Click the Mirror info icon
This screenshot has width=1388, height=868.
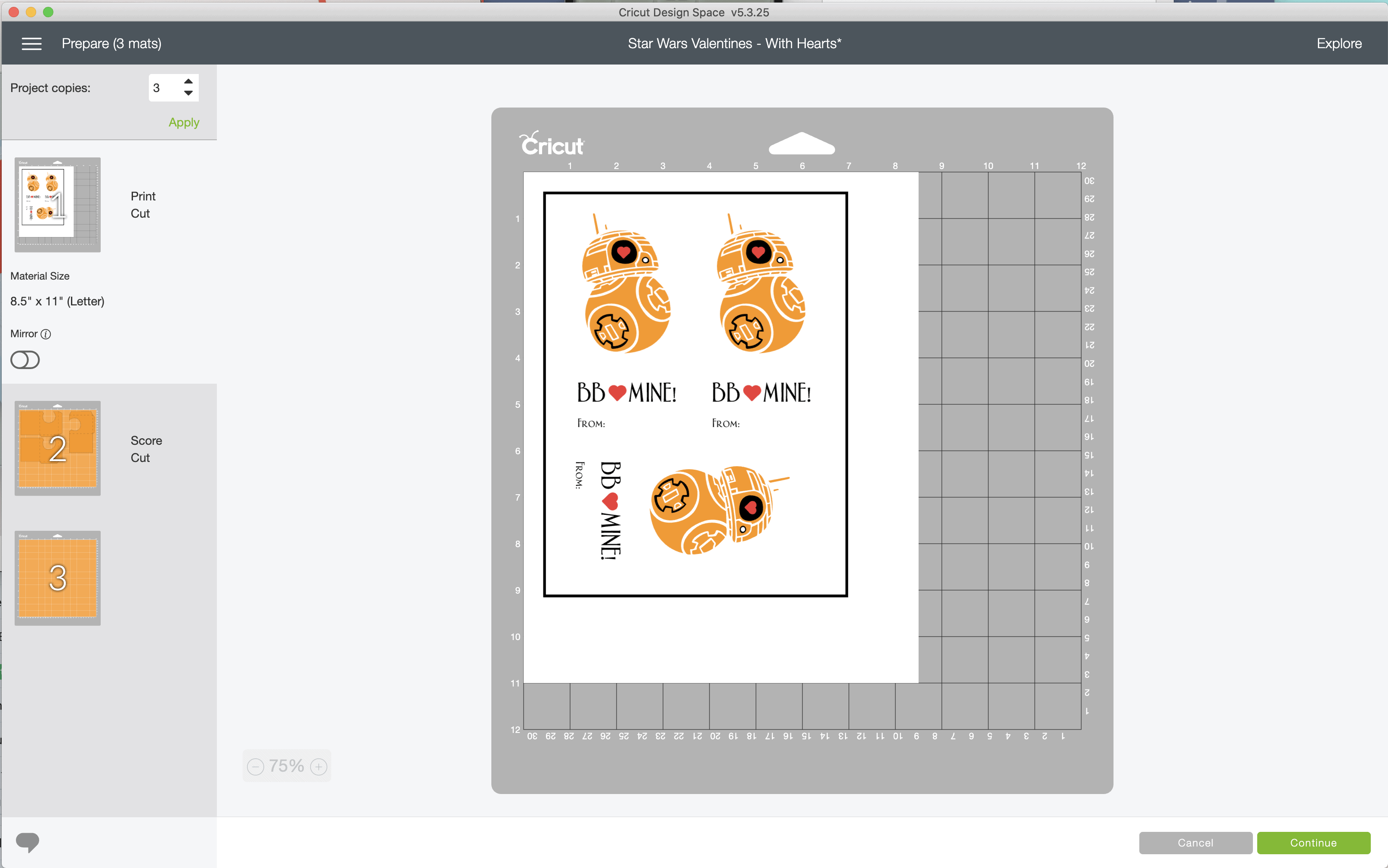pos(46,334)
